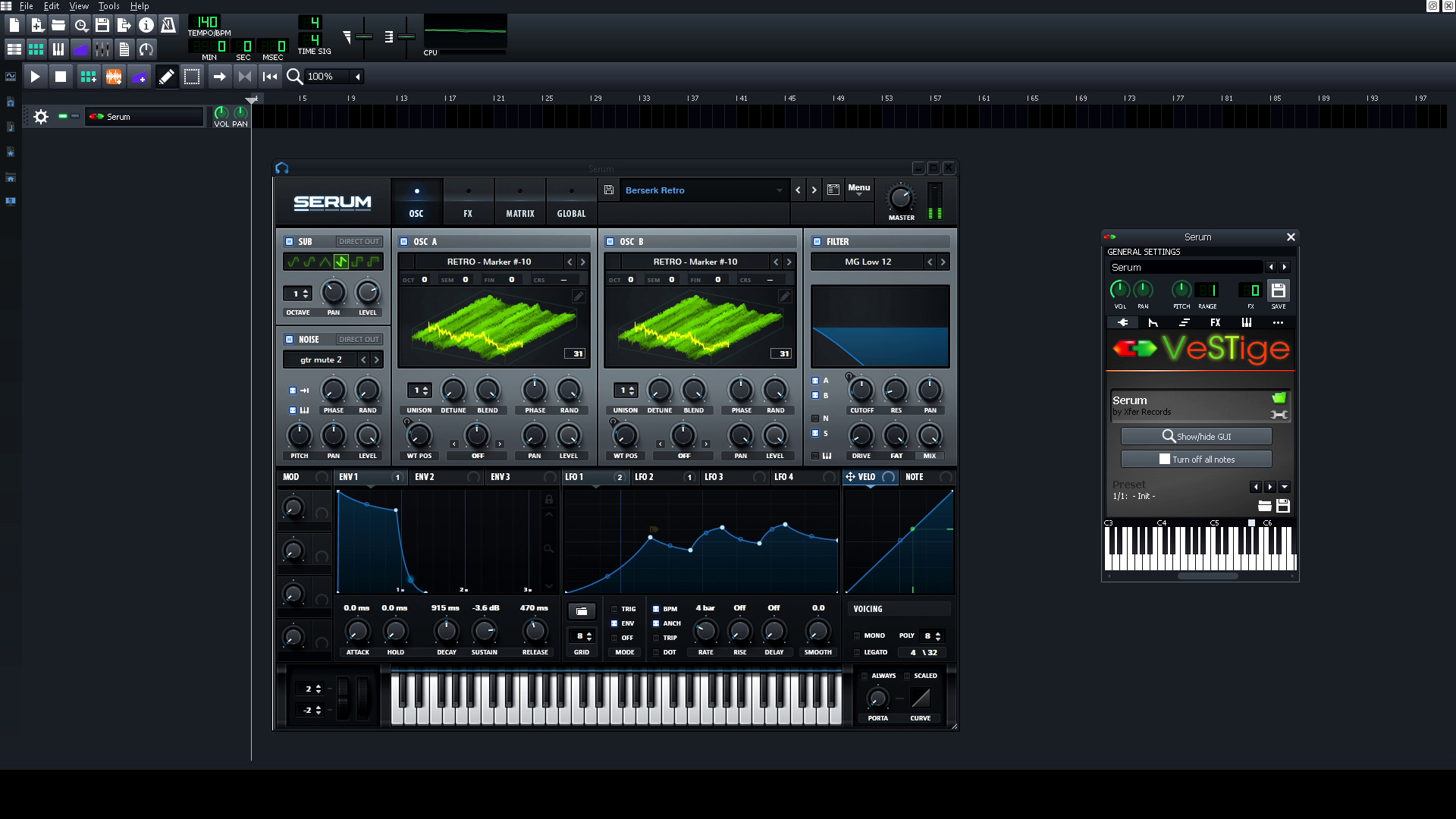Open the VeSTige preset from file folder icon

coord(1264,506)
